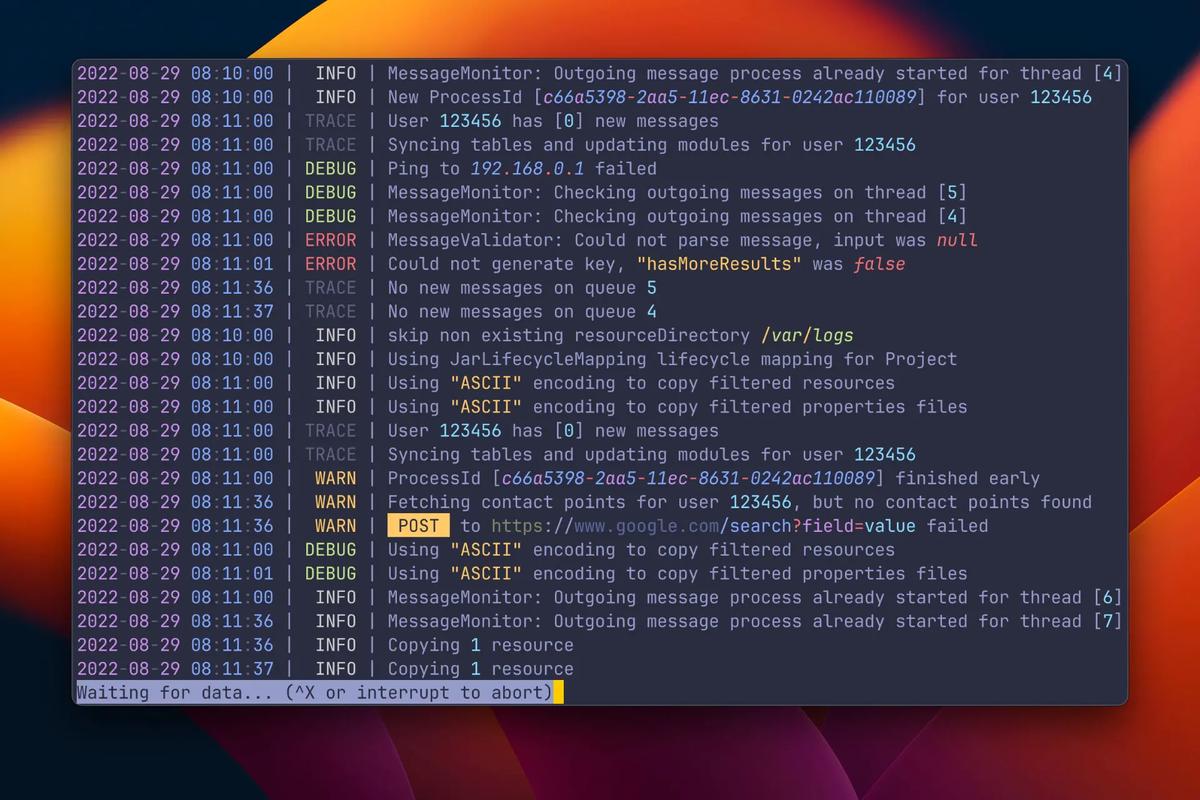
Task: Click the red 'false' value after hasMoreResults
Action: (879, 264)
